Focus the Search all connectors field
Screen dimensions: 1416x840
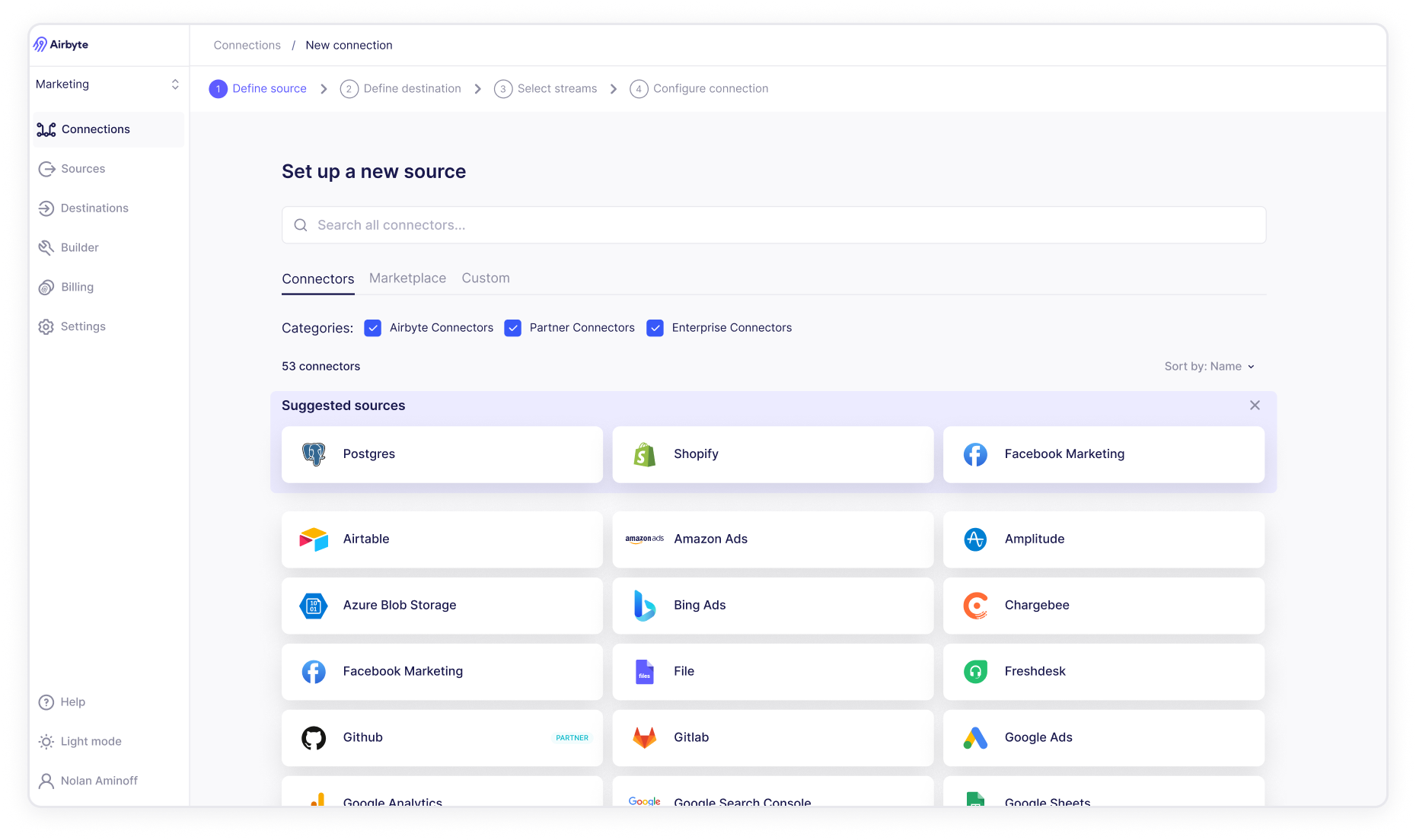(x=773, y=225)
